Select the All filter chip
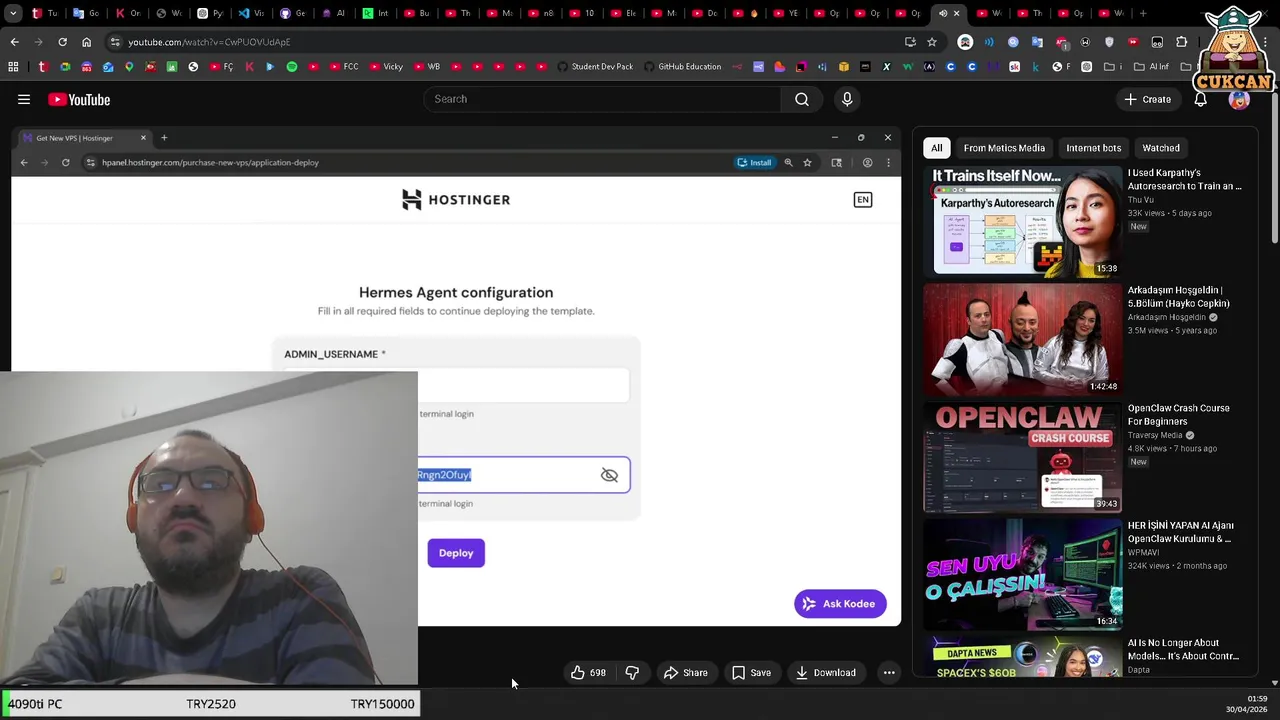 pos(937,148)
